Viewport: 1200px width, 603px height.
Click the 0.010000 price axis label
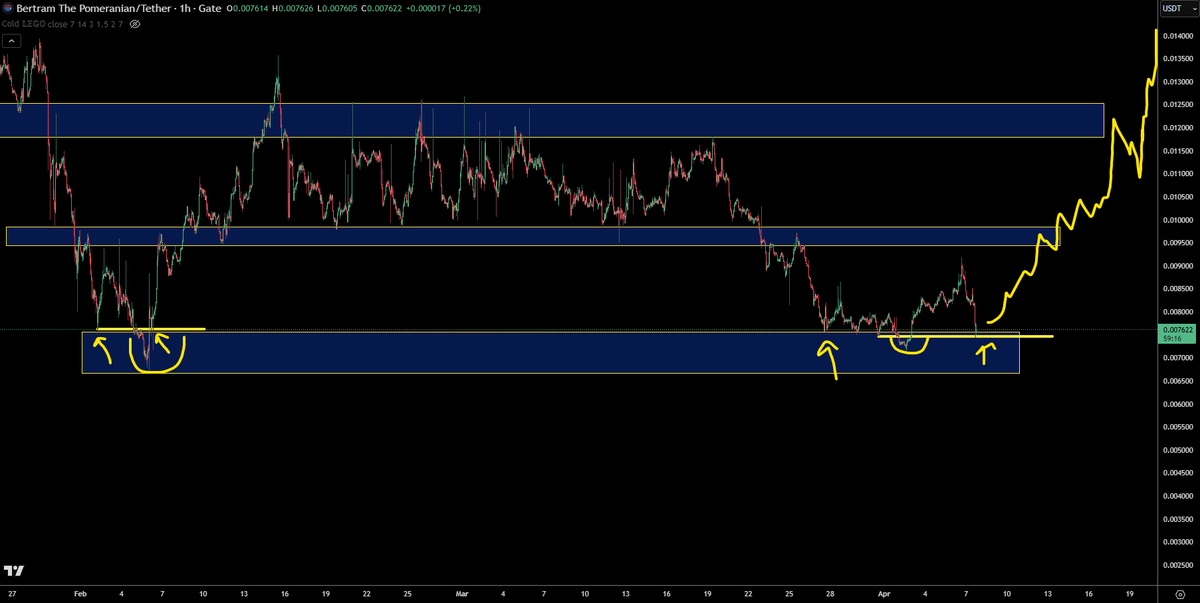[x=1176, y=219]
